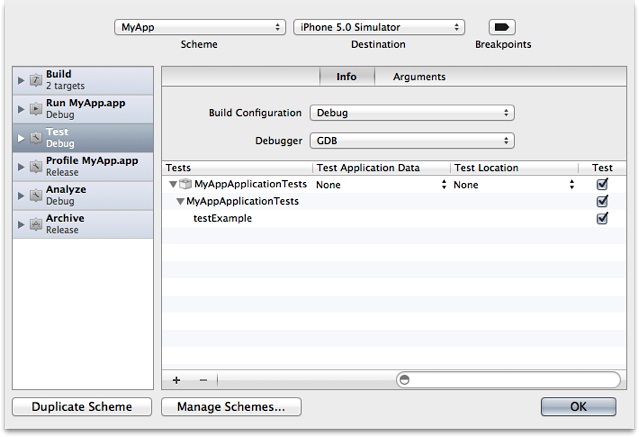Expand the Analyze disclosure triangle
Viewport: 639px width, 437px height.
pos(21,196)
